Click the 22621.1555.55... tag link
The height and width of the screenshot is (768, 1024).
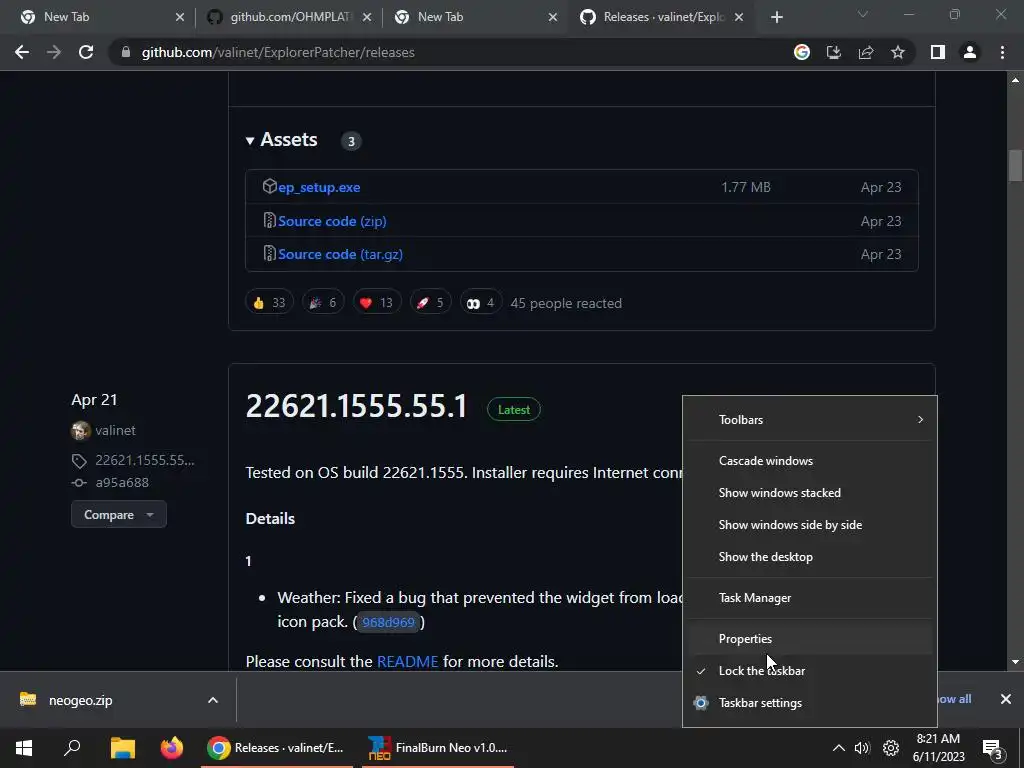point(144,460)
